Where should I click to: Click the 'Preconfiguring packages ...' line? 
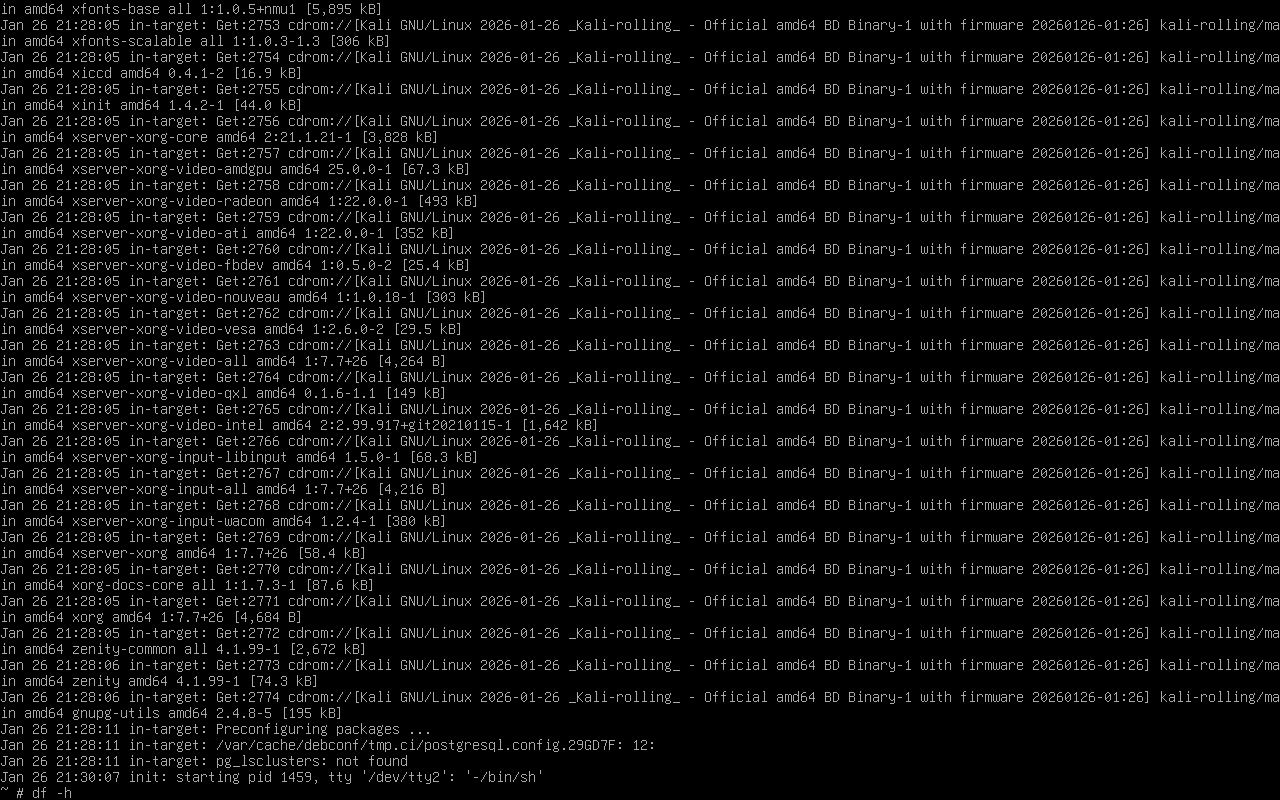pos(324,729)
